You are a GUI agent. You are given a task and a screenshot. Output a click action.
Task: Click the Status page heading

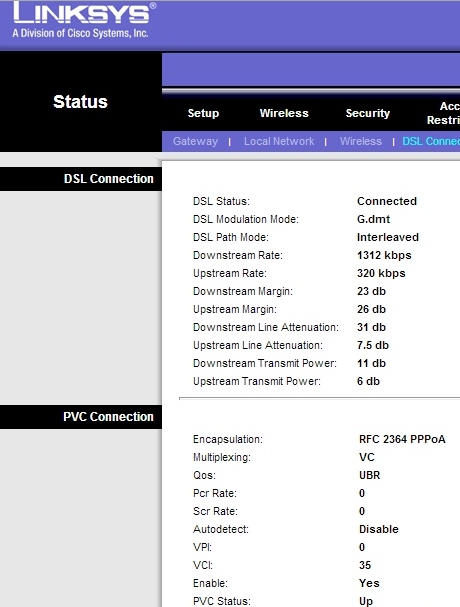[x=80, y=102]
